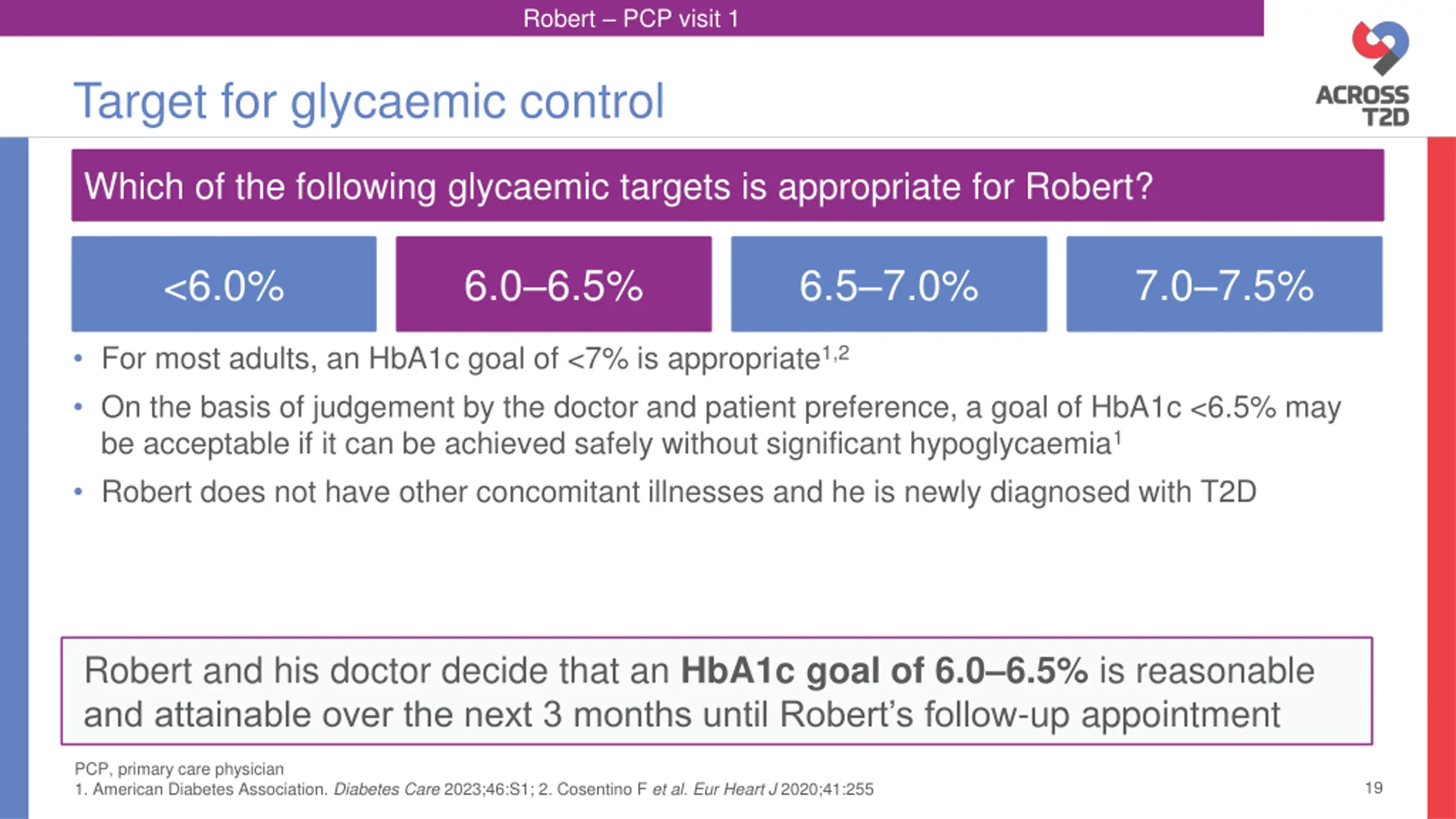The width and height of the screenshot is (1456, 819).
Task: Pick the 6.5–7.0% target option
Action: pos(888,284)
